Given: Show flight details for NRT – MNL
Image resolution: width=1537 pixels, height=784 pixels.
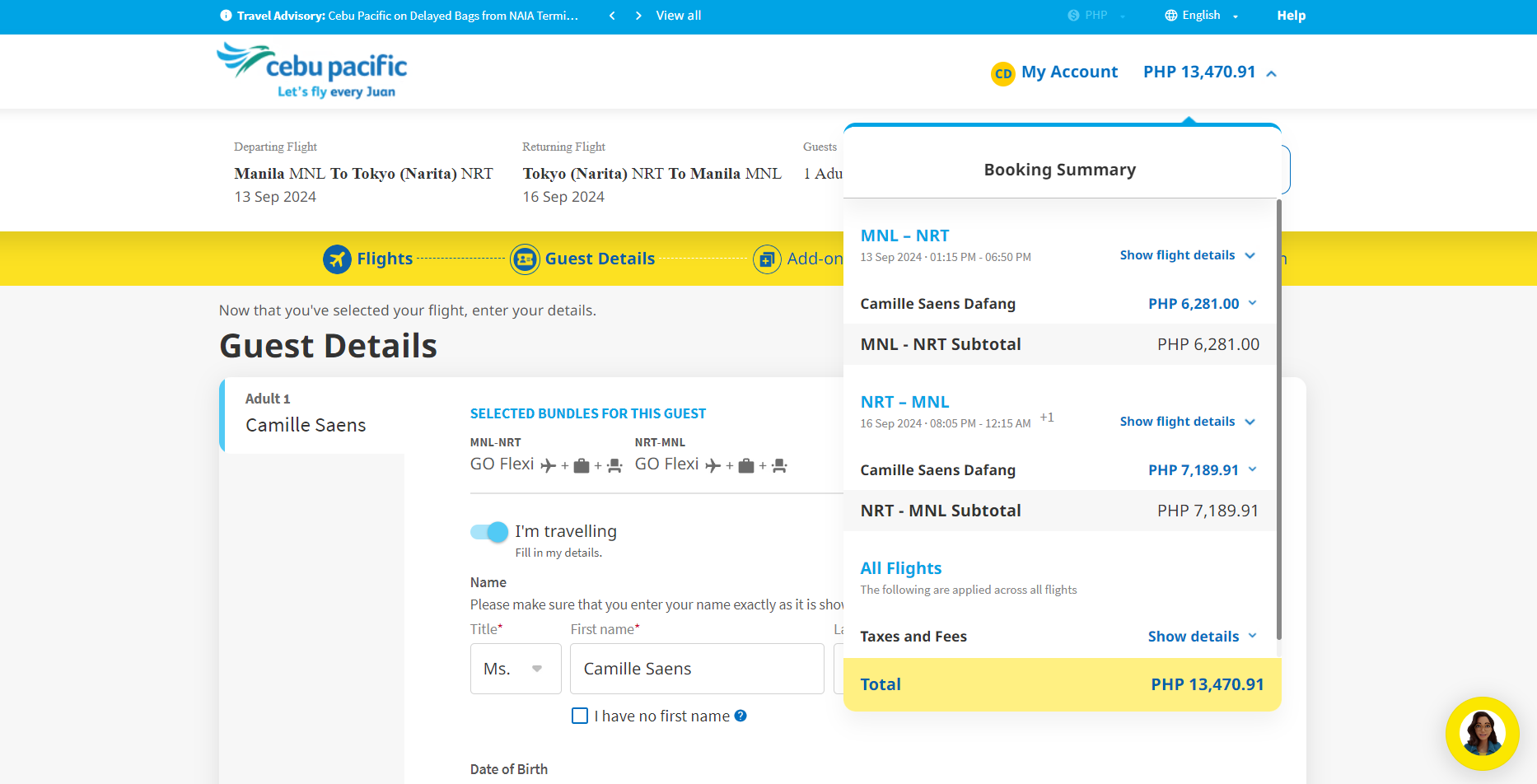Looking at the screenshot, I should pyautogui.click(x=1187, y=422).
